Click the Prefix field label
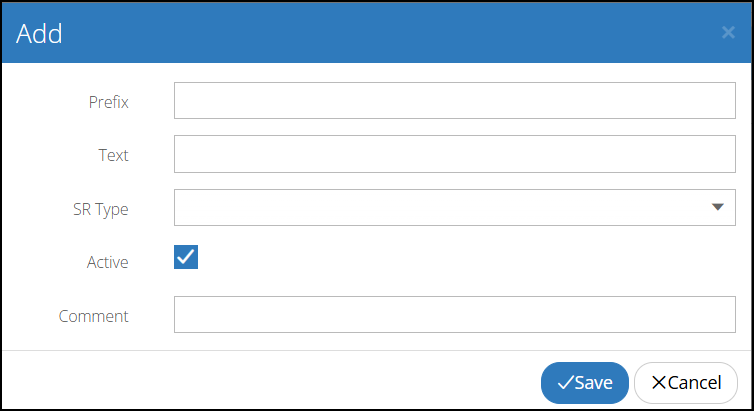This screenshot has height=411, width=754. (108, 101)
